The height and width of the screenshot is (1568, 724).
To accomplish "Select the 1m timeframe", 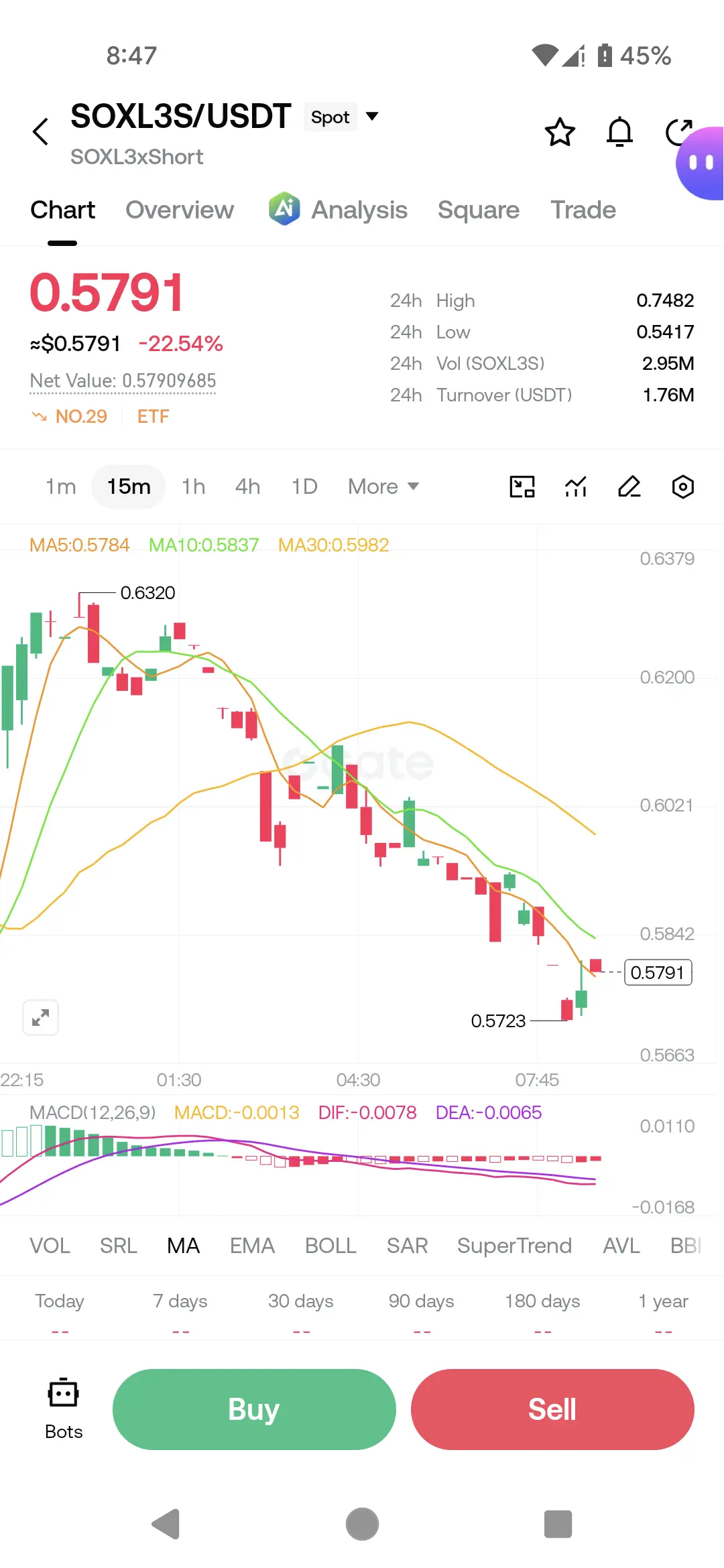I will [x=60, y=486].
